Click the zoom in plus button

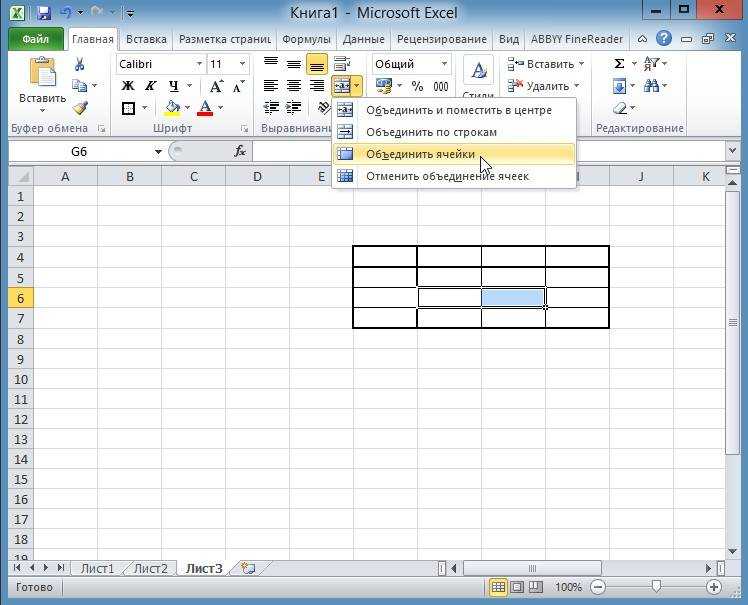coord(714,587)
